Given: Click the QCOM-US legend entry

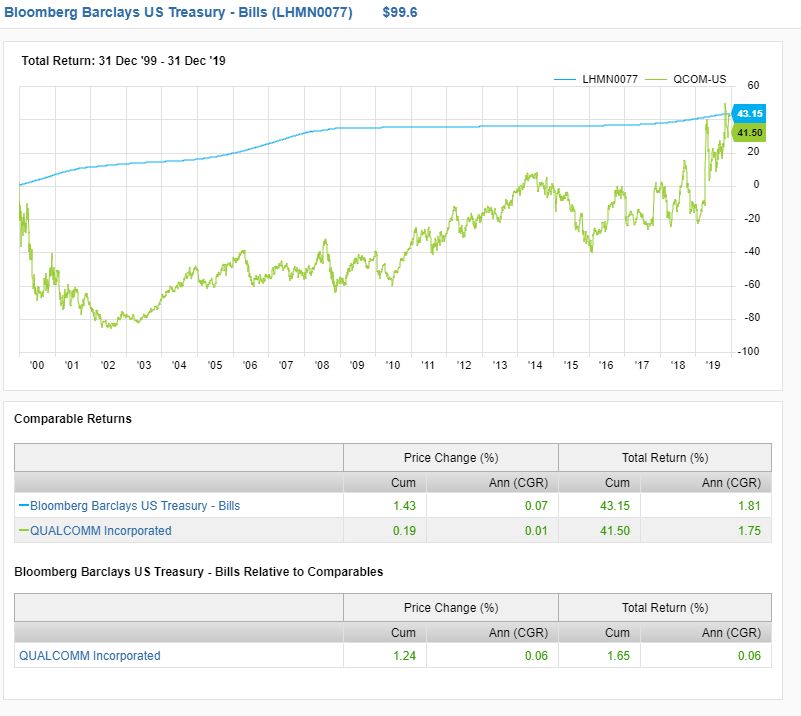Looking at the screenshot, I should [686, 79].
